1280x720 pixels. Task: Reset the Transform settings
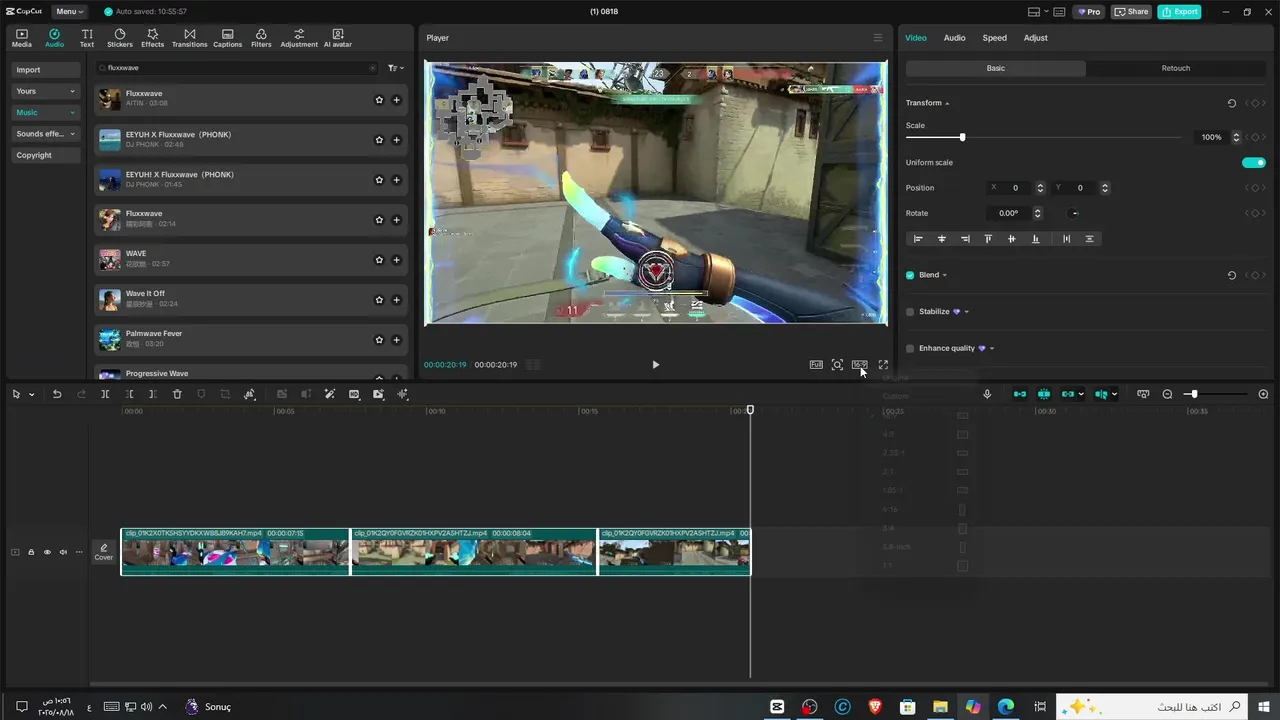pyautogui.click(x=1231, y=103)
